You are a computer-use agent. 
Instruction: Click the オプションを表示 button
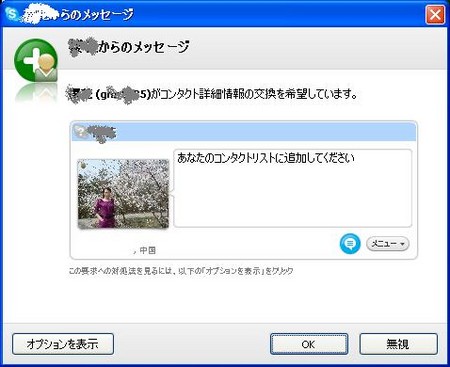[63, 344]
